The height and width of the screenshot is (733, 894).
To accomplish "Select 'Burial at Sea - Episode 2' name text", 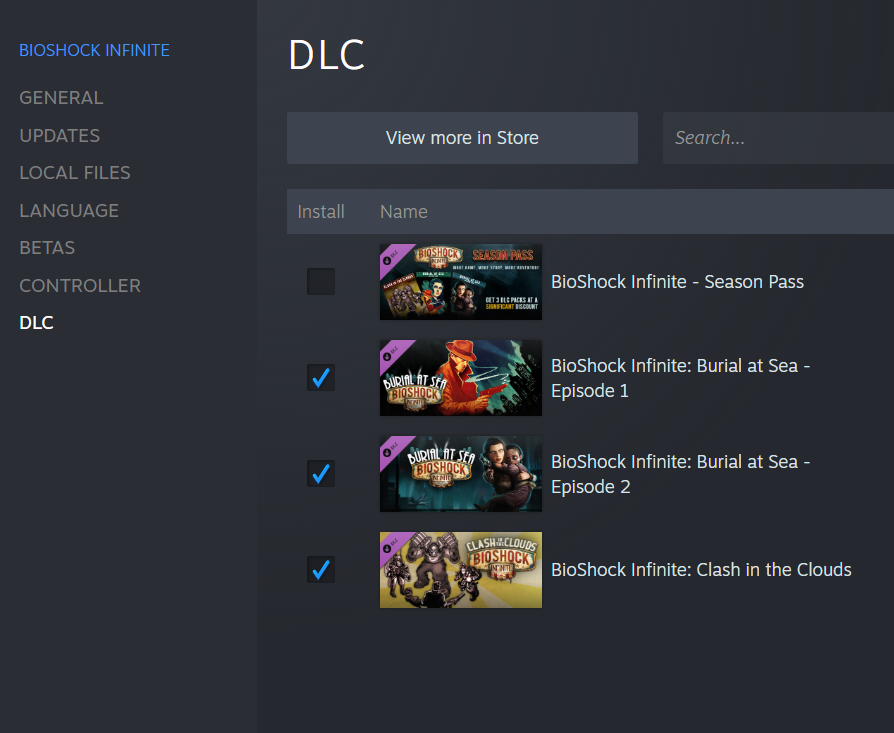I will pos(680,474).
